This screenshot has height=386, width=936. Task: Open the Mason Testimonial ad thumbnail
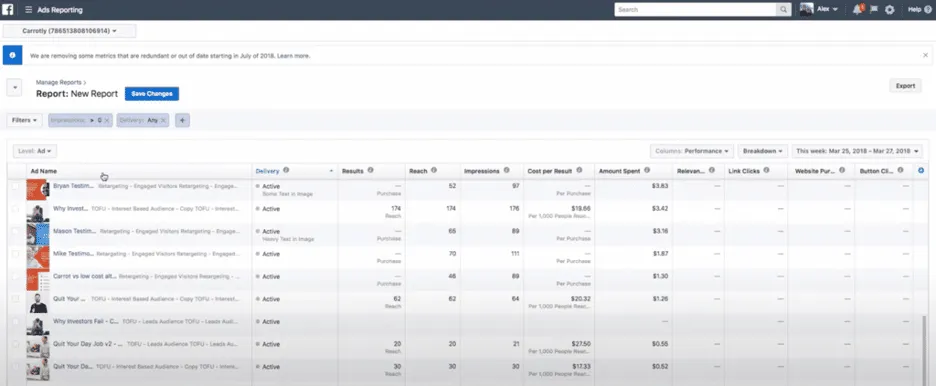coord(38,235)
